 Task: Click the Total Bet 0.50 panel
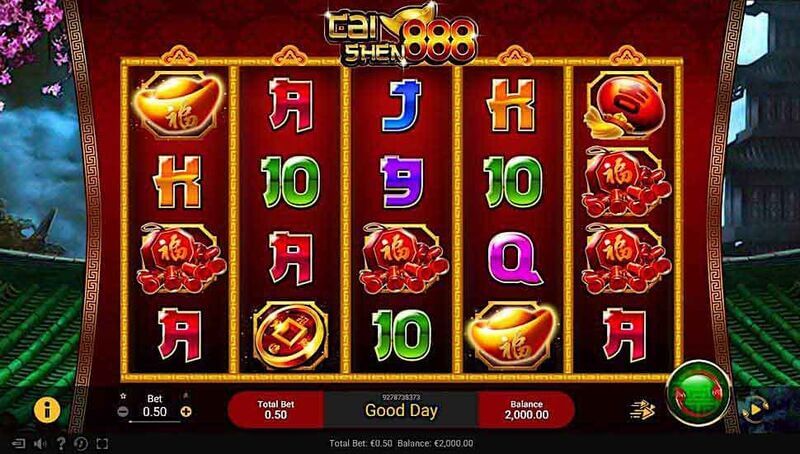coord(276,410)
